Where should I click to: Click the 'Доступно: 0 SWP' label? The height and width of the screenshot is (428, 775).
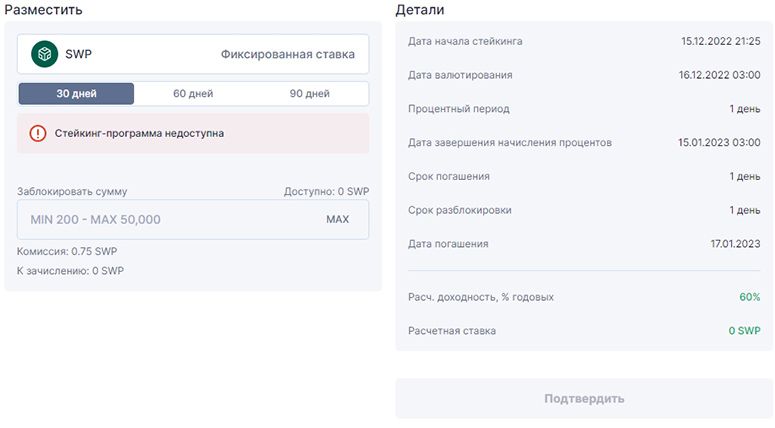click(326, 191)
